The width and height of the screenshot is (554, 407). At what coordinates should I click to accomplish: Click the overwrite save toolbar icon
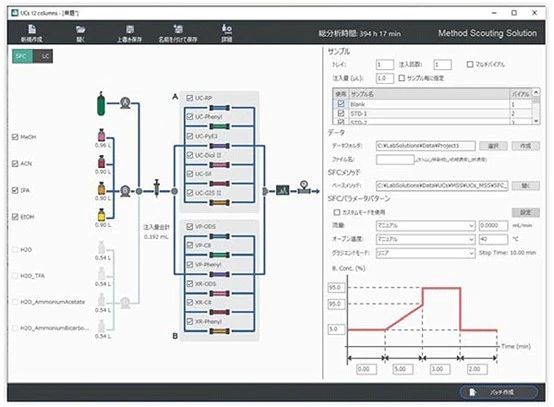click(130, 29)
